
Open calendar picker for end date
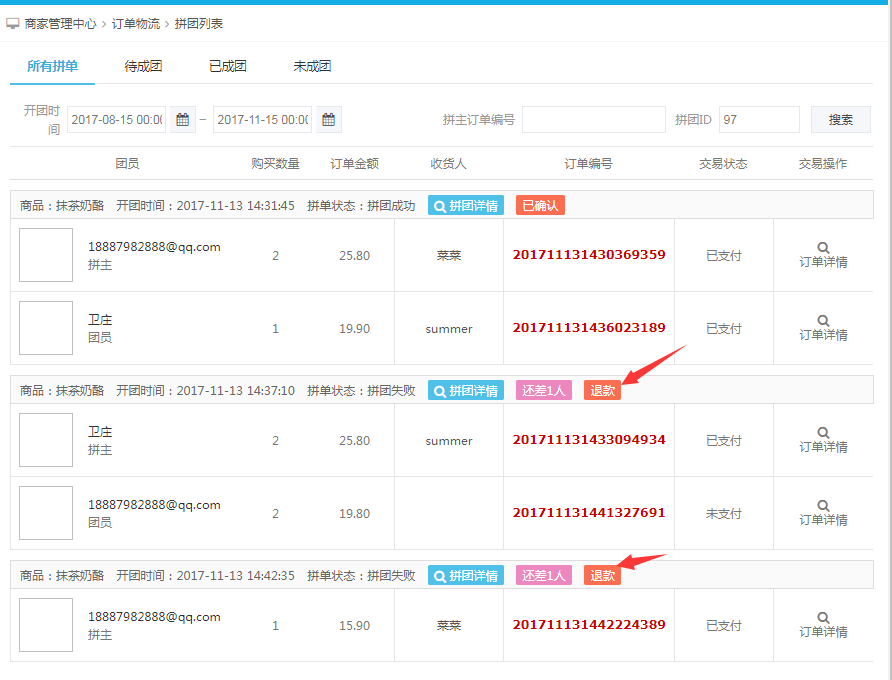[x=329, y=120]
